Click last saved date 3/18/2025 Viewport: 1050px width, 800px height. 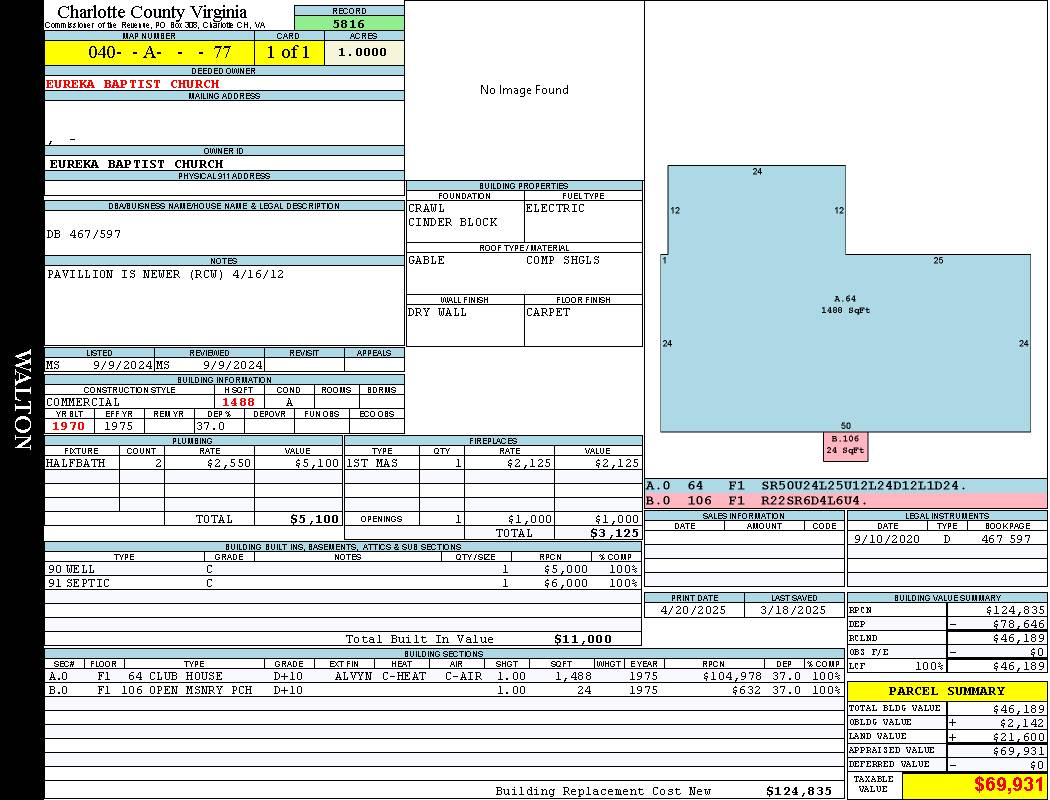(793, 610)
